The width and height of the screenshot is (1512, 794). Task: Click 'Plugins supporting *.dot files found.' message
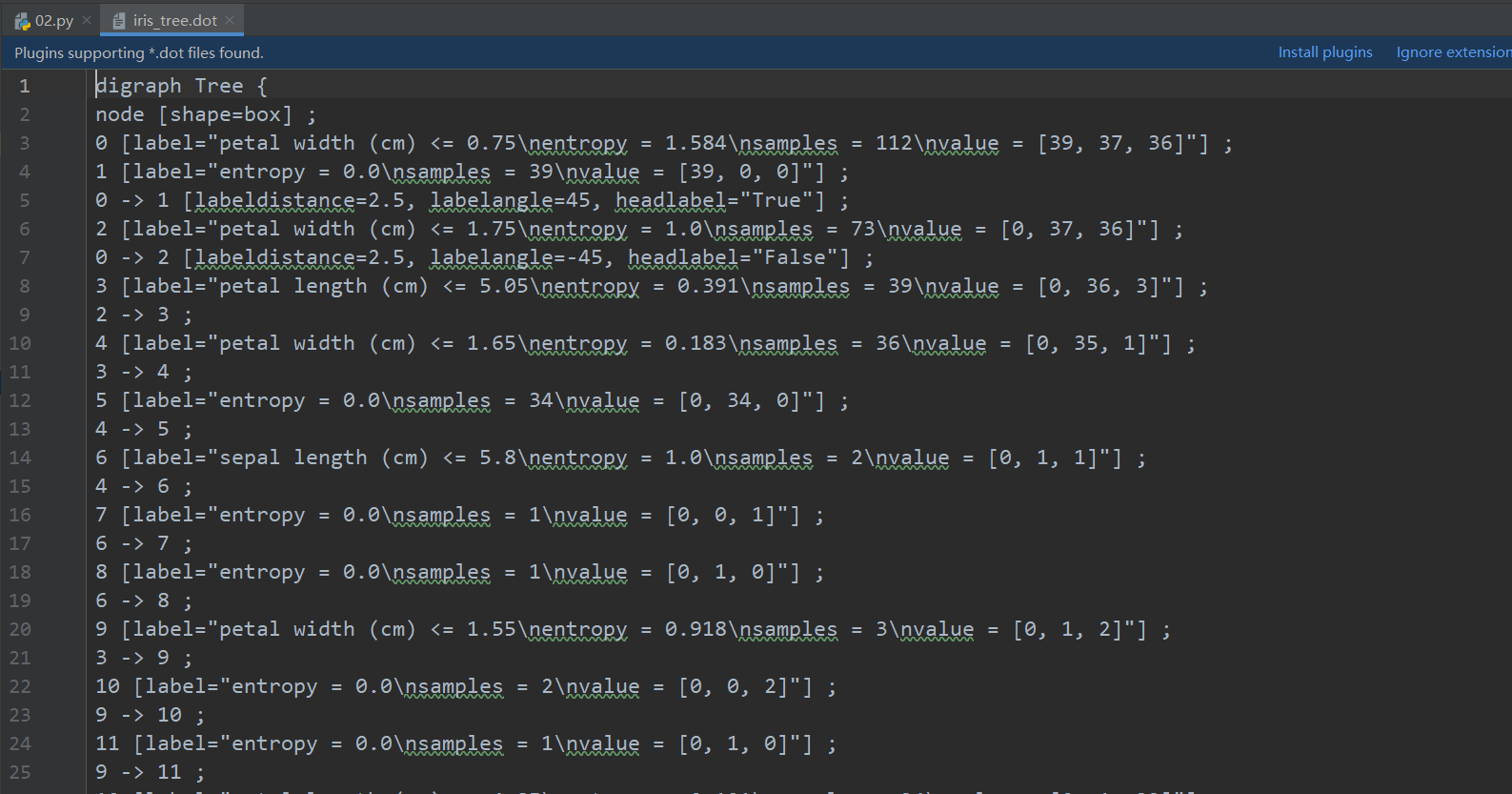pyautogui.click(x=139, y=52)
